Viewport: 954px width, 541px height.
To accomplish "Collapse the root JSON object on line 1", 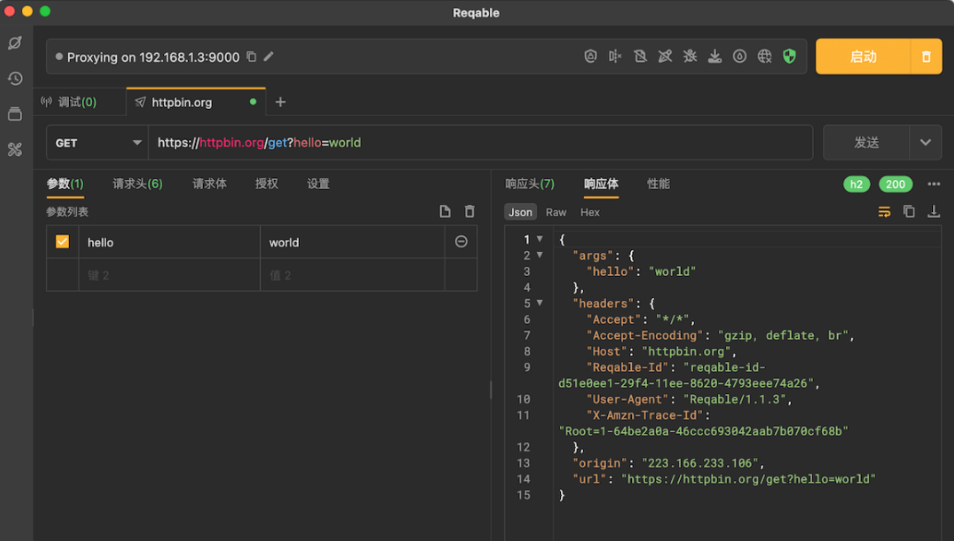I will 540,239.
